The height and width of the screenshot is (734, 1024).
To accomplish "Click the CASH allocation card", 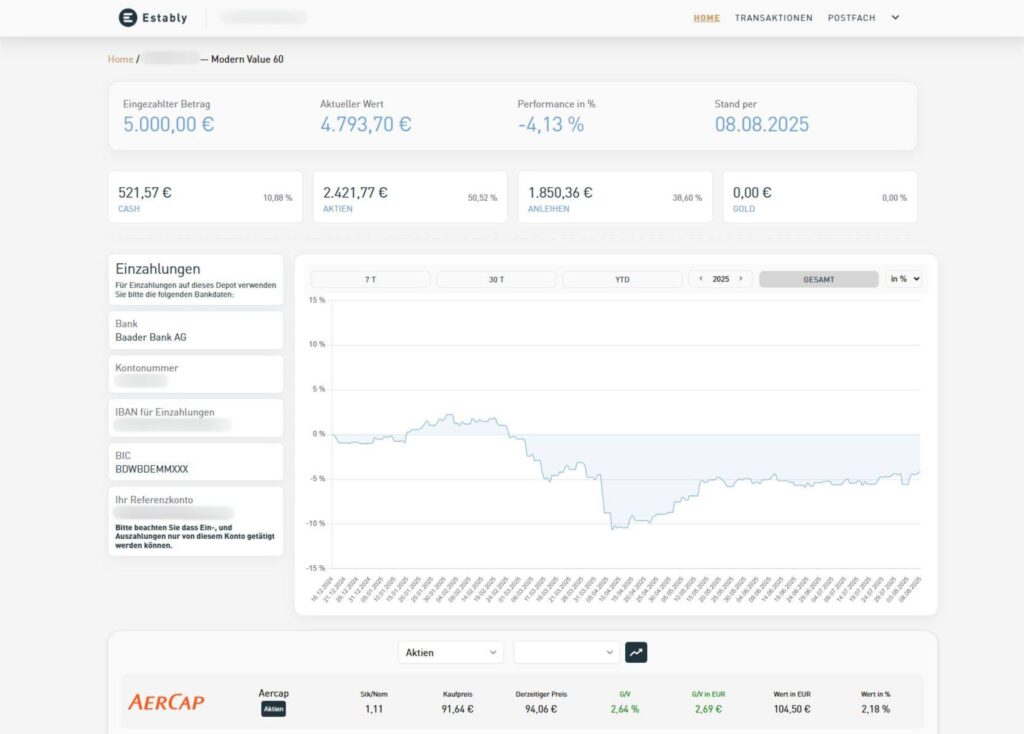I will click(x=205, y=197).
